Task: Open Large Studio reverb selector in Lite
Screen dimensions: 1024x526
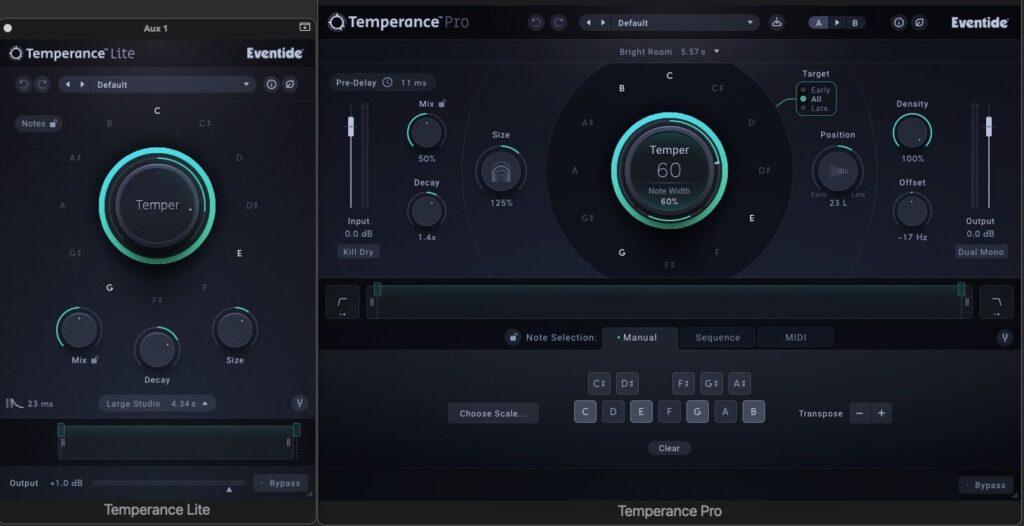Action: click(x=157, y=403)
